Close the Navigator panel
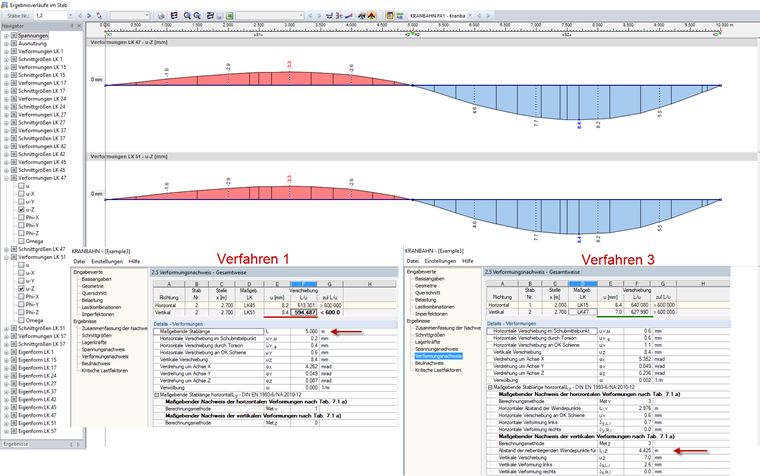Screen dimensions: 760x476 [x=79, y=26]
